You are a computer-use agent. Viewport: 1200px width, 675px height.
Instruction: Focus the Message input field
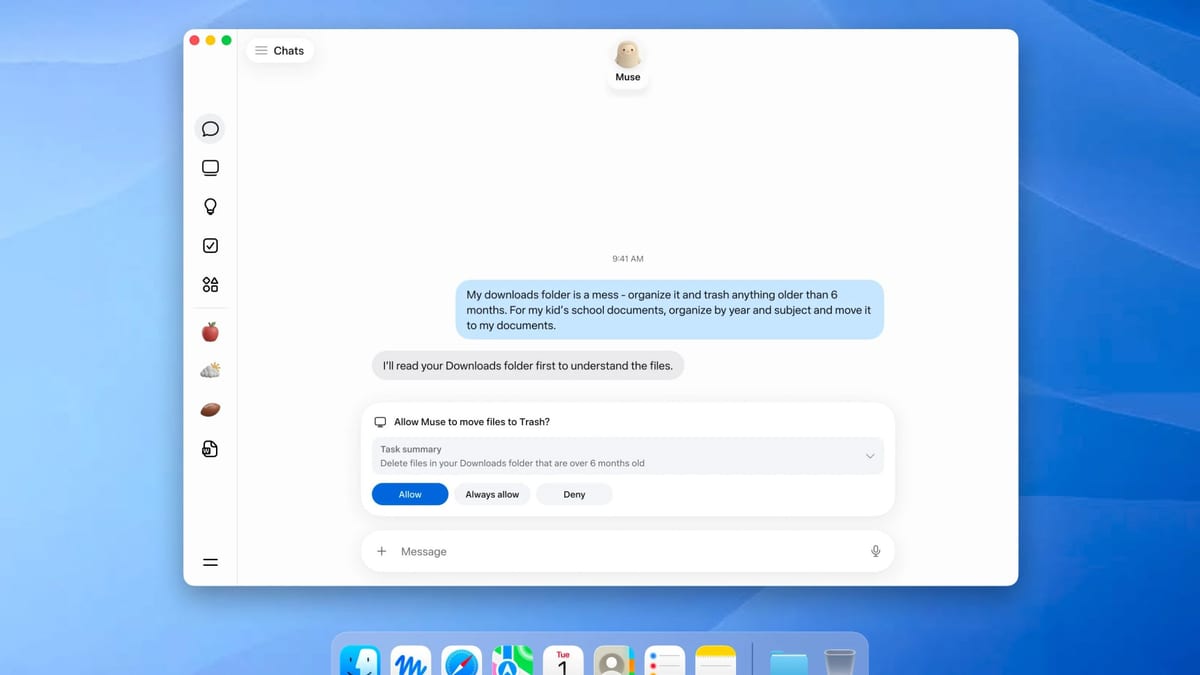coord(628,551)
